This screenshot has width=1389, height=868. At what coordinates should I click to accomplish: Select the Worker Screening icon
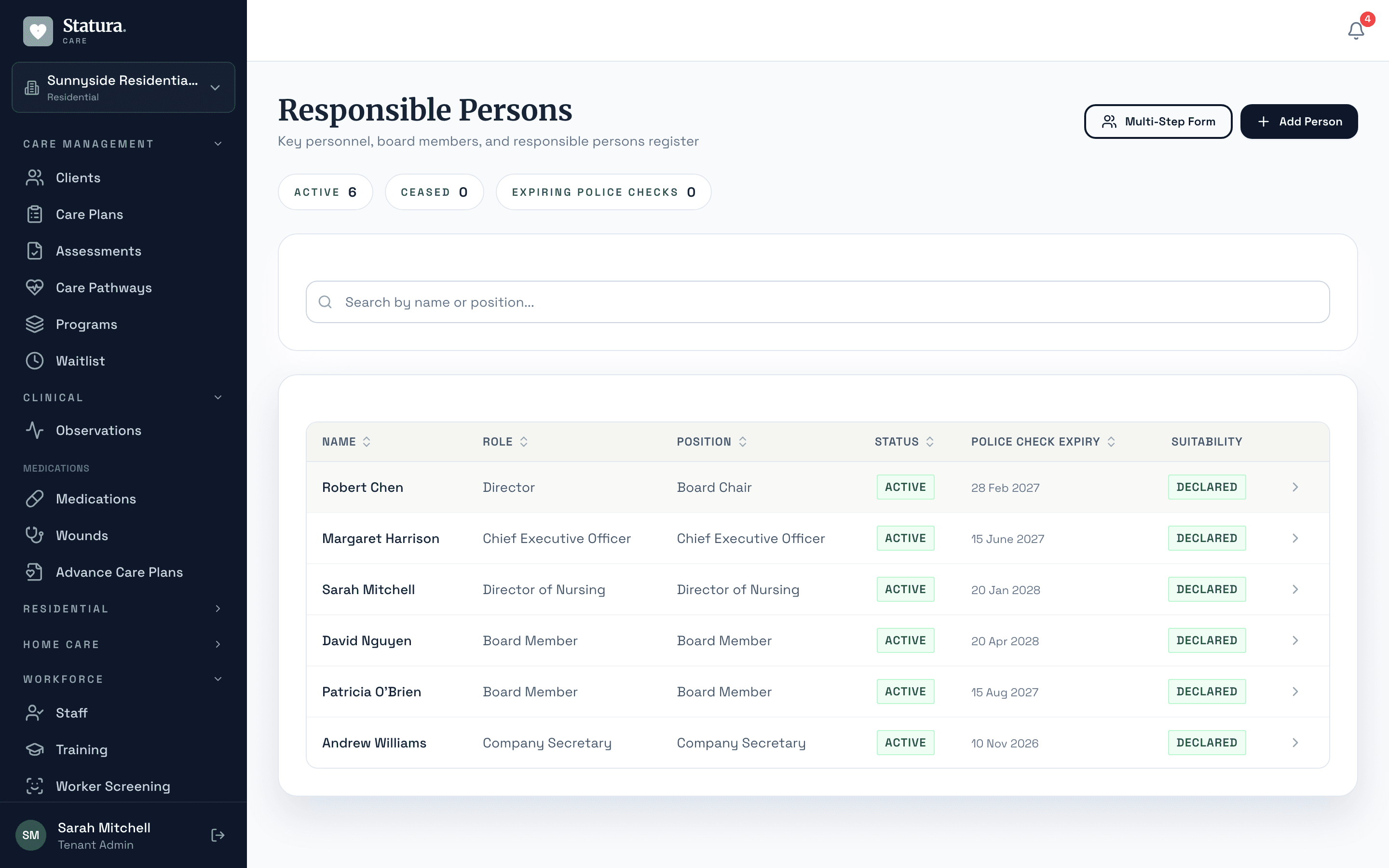(34, 786)
